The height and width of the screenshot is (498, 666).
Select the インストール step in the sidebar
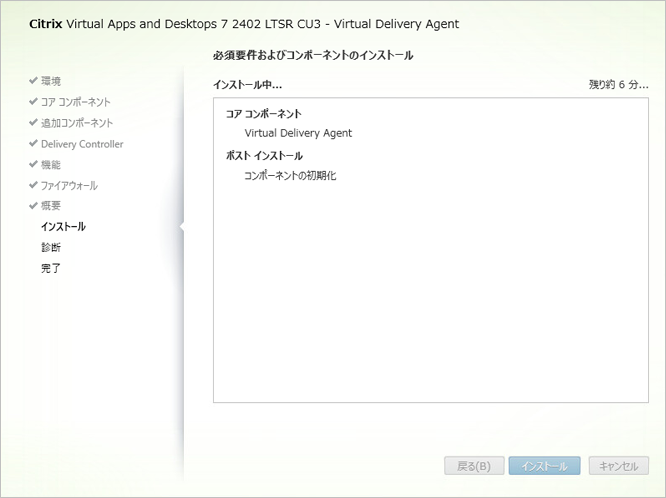[x=63, y=227]
